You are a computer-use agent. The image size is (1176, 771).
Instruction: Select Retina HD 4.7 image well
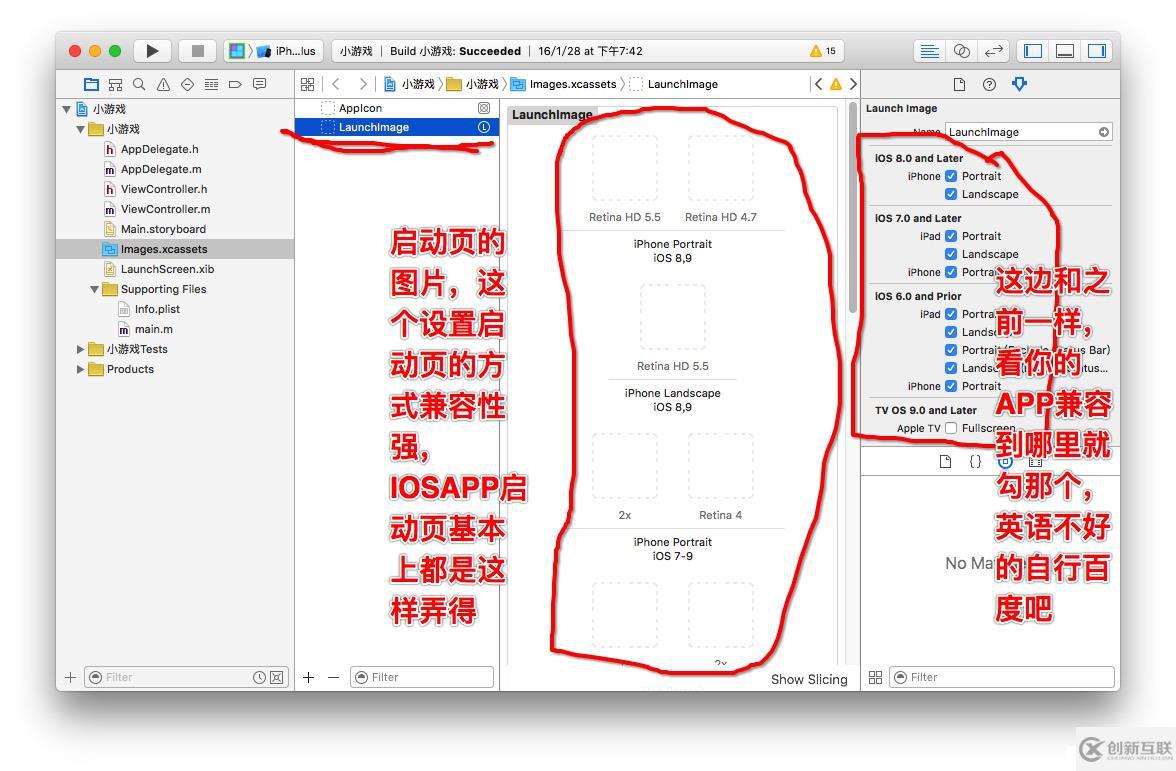click(721, 168)
